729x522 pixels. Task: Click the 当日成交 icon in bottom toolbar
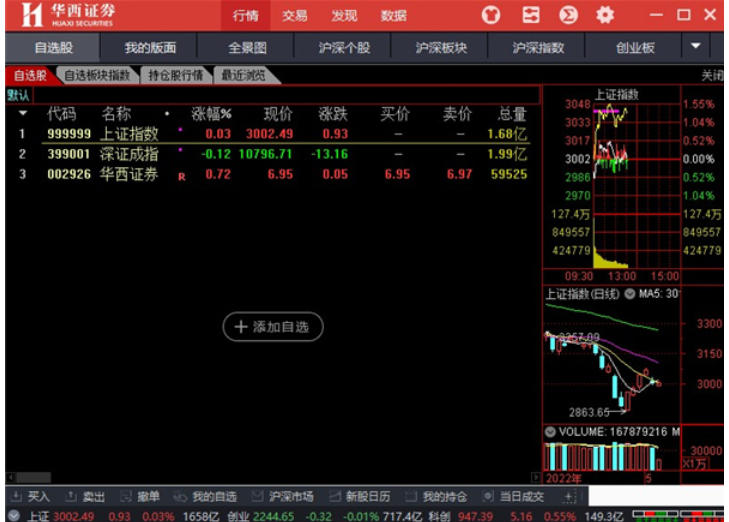click(x=488, y=497)
